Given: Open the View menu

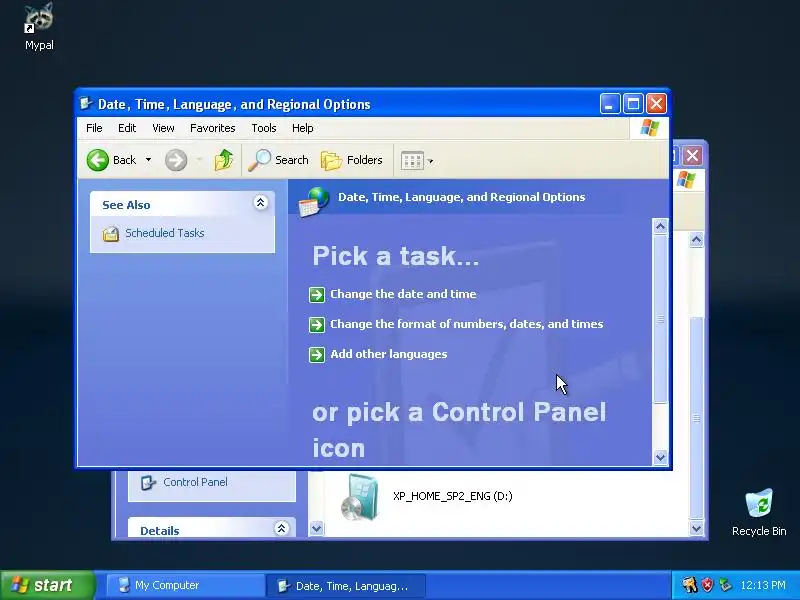Looking at the screenshot, I should [x=163, y=128].
